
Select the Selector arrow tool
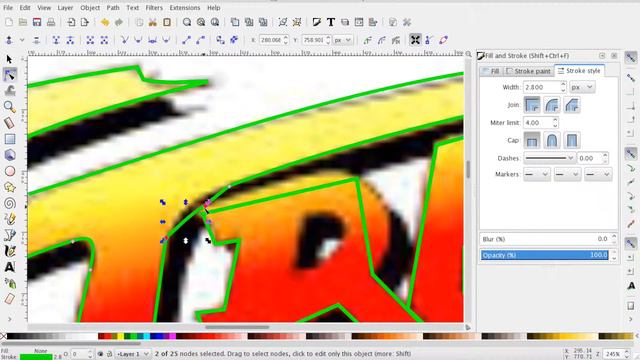pos(9,60)
